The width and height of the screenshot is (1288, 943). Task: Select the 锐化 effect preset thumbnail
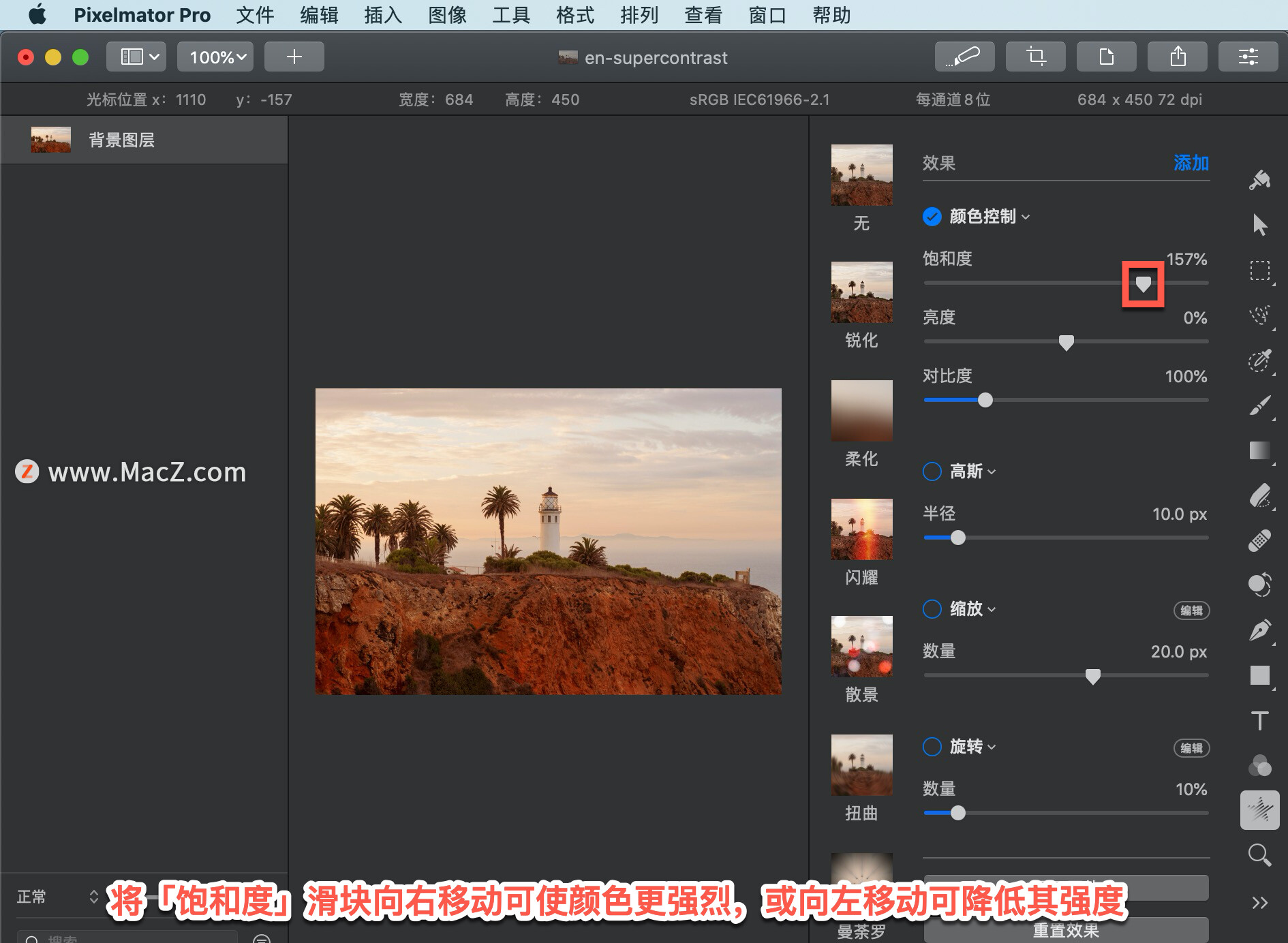click(x=861, y=292)
